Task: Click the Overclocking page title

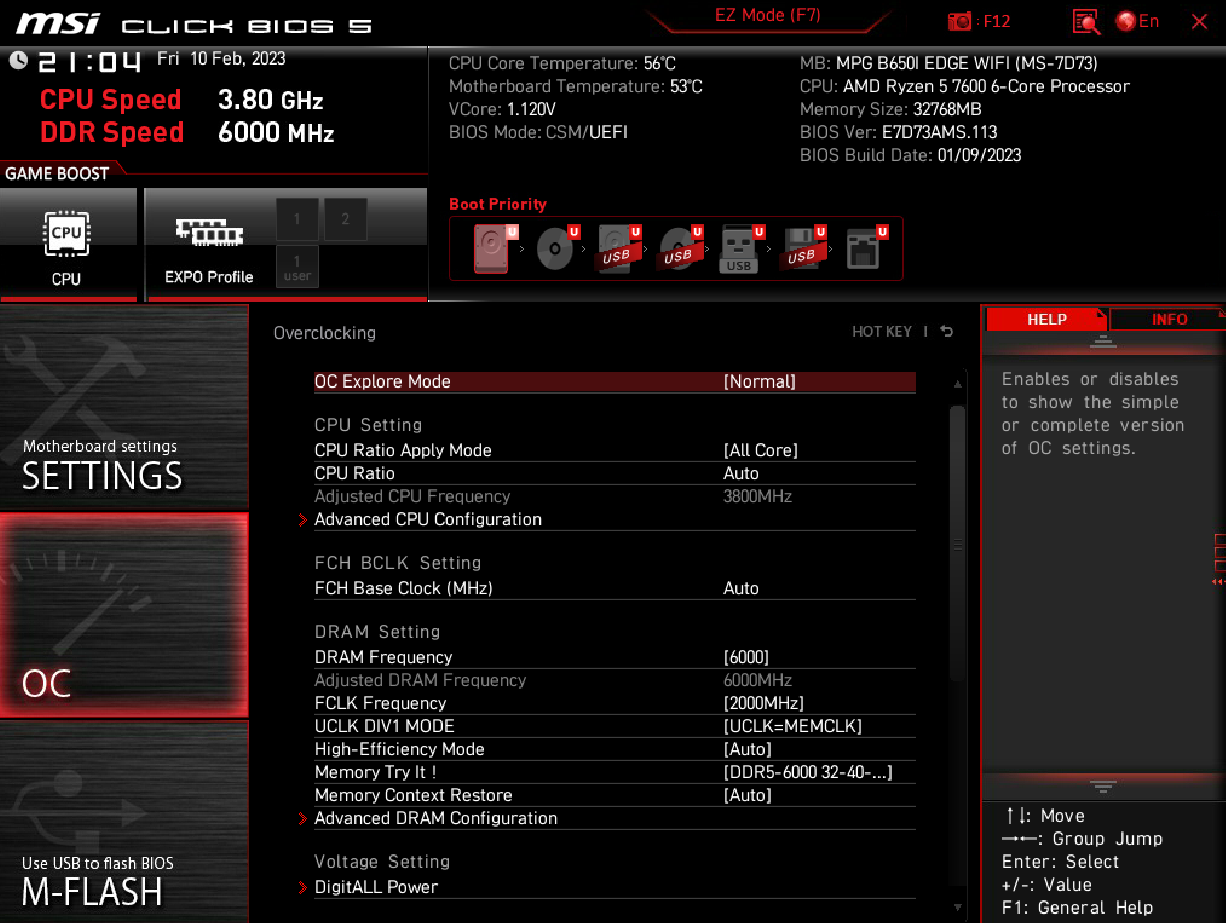Action: pos(325,333)
